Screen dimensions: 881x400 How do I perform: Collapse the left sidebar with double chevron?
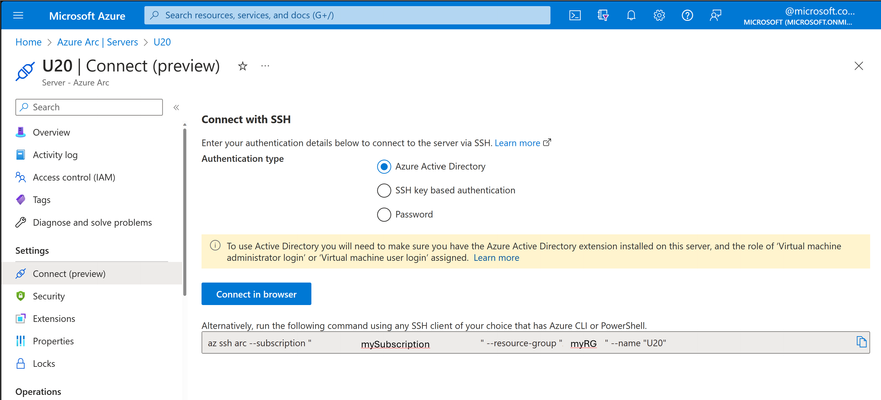[176, 107]
